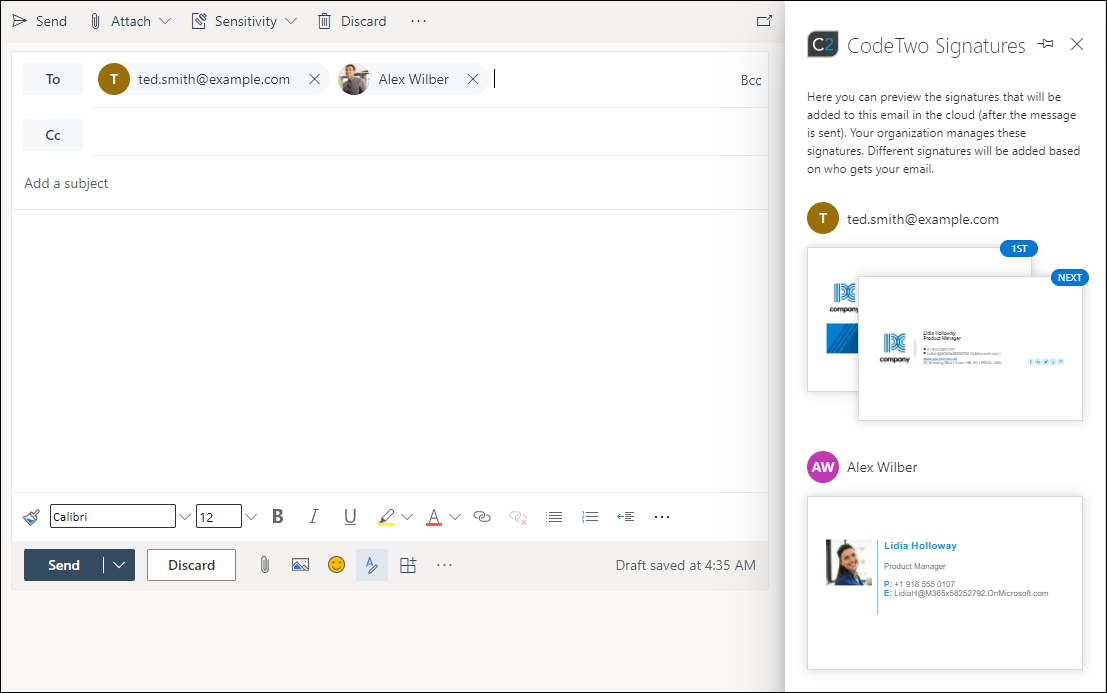Expand the font size dropdown arrow
Viewport: 1107px width, 693px height.
tap(251, 517)
